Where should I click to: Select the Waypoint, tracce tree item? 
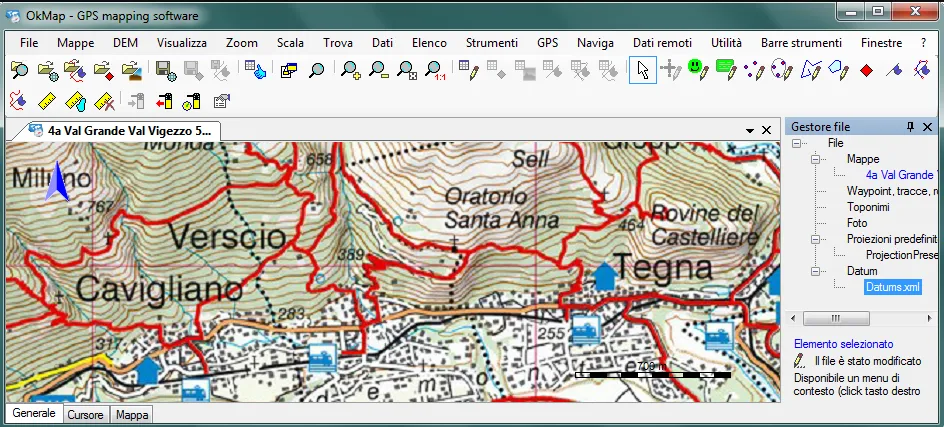tap(893, 191)
